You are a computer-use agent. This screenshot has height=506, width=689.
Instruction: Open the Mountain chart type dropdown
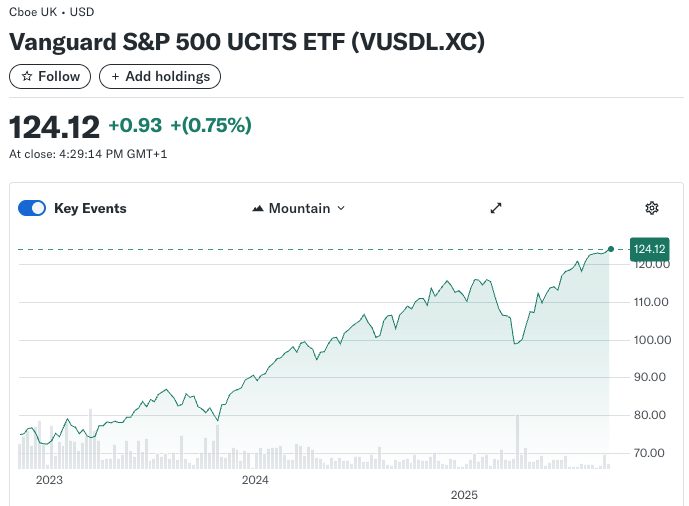point(299,208)
